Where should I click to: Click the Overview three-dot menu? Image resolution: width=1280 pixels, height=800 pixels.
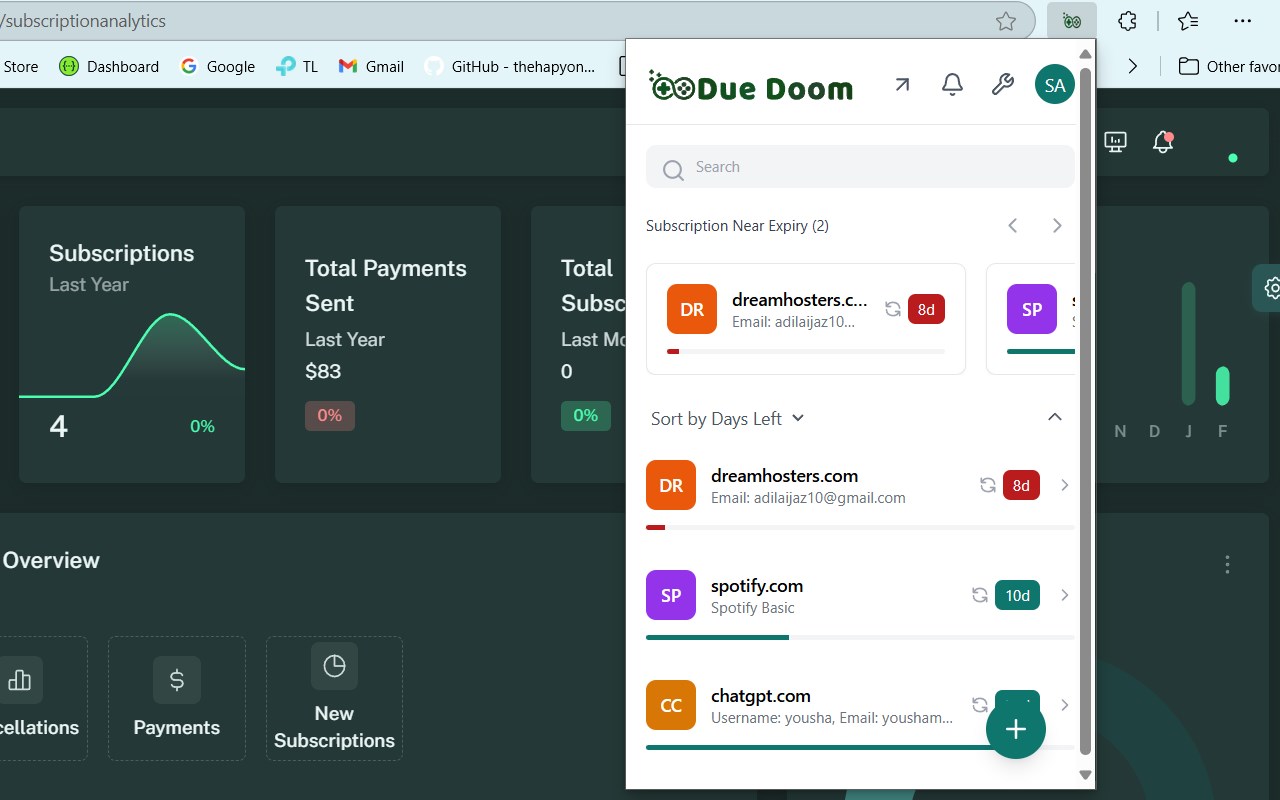point(1228,564)
